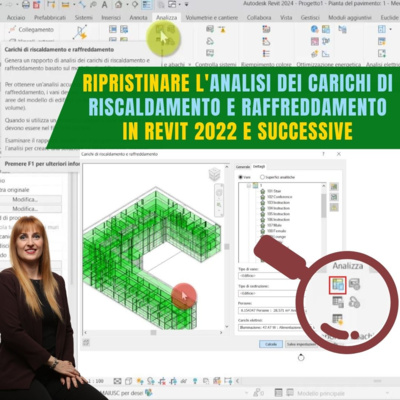This screenshot has height=400, width=400.
Task: Click the Calcola button
Action: [271, 344]
